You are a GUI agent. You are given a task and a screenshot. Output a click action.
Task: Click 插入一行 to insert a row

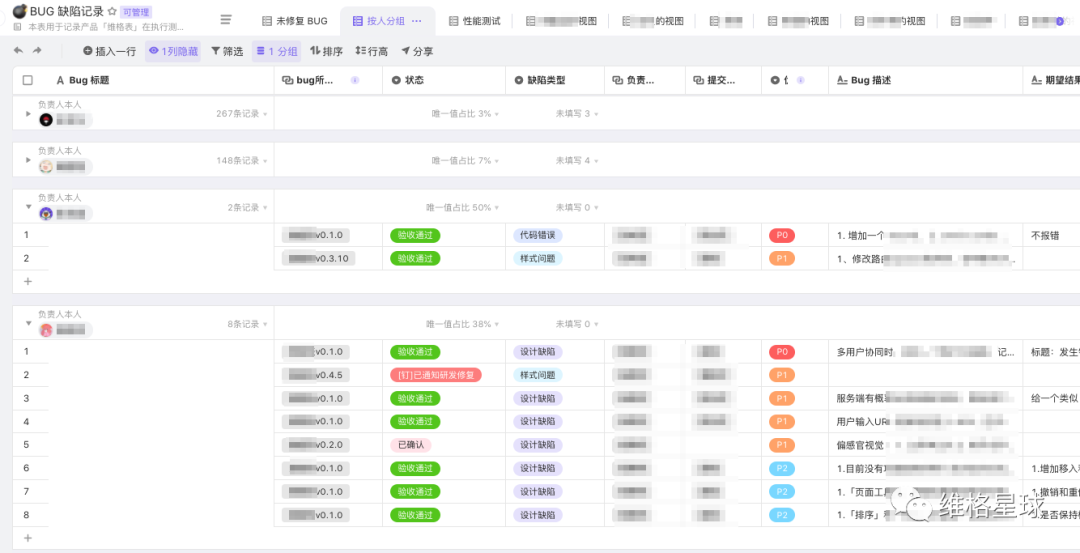[x=110, y=51]
